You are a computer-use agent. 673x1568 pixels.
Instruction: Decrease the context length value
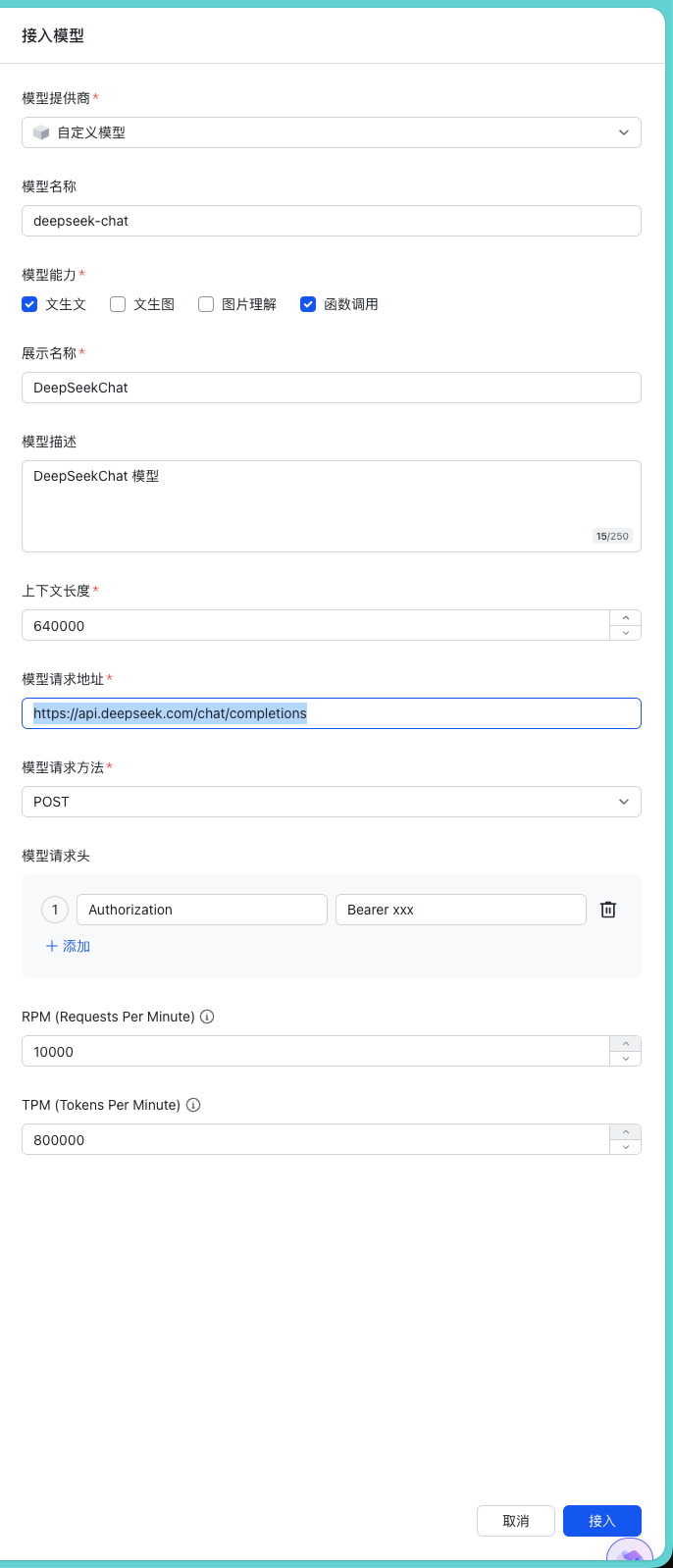626,633
